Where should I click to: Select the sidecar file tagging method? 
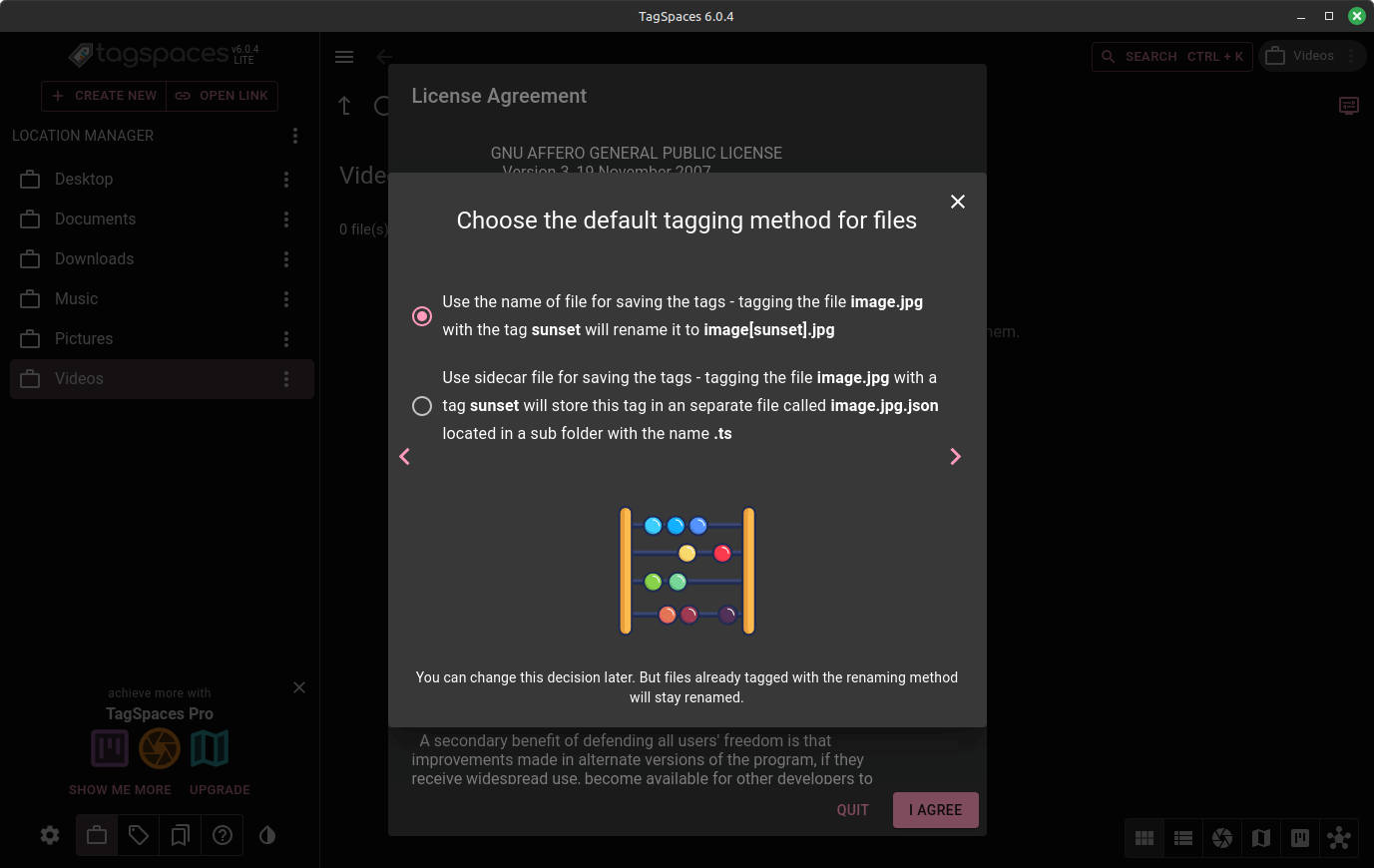(x=422, y=406)
